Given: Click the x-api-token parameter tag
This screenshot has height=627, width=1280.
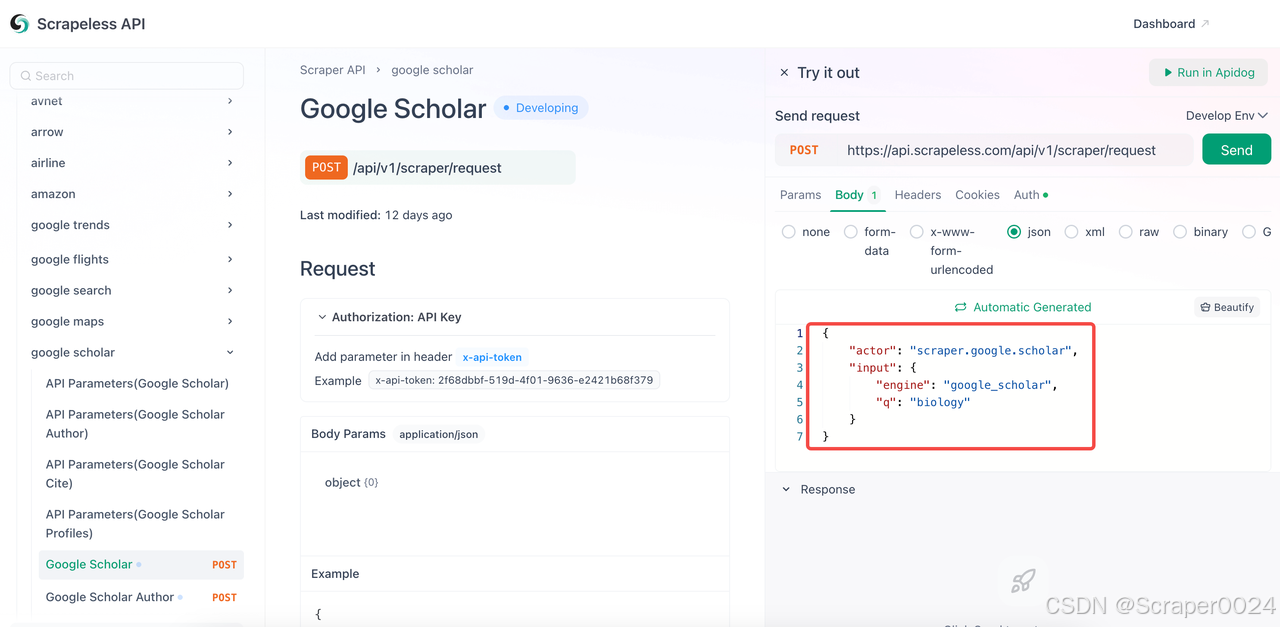Looking at the screenshot, I should [x=492, y=357].
